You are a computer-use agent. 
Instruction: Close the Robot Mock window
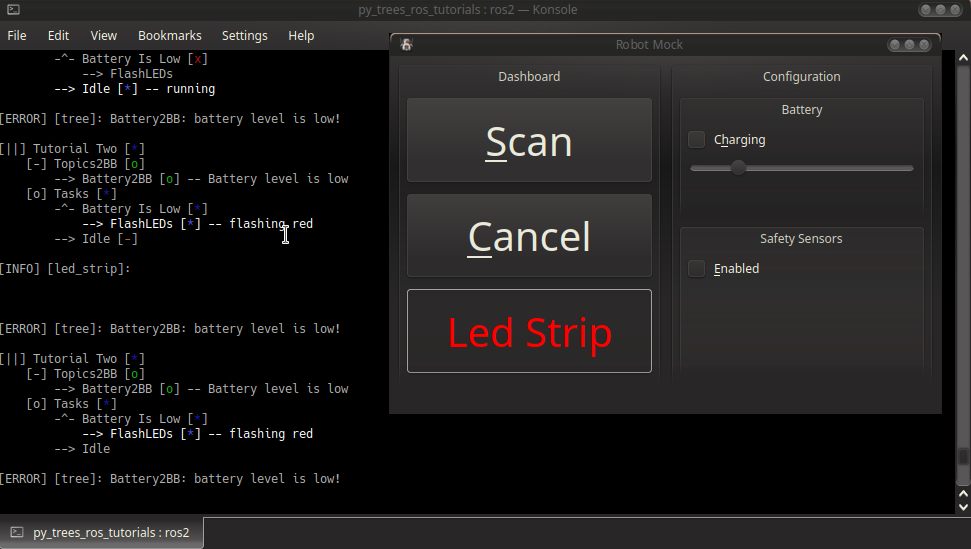(925, 45)
